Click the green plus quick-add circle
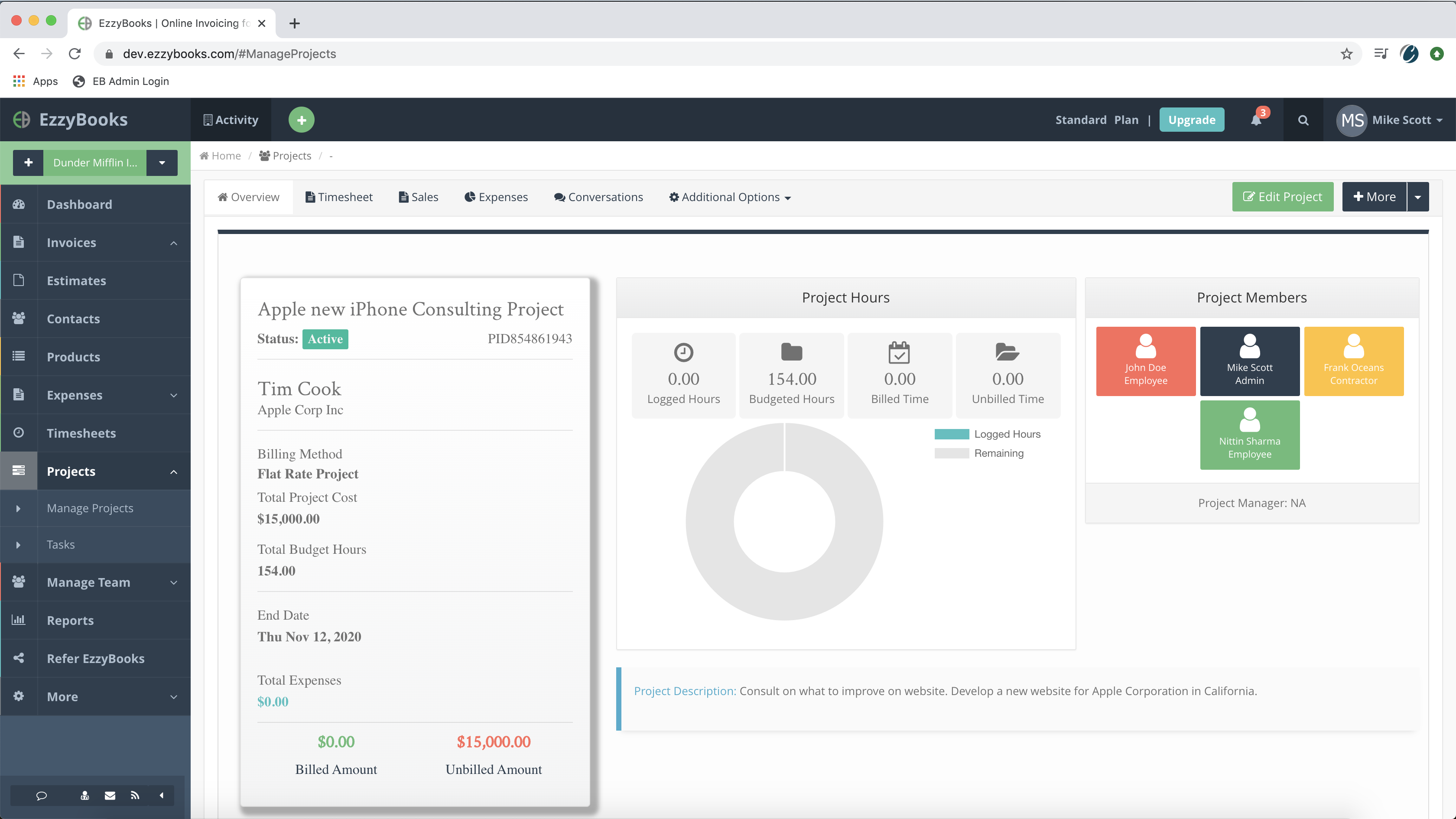 301,120
